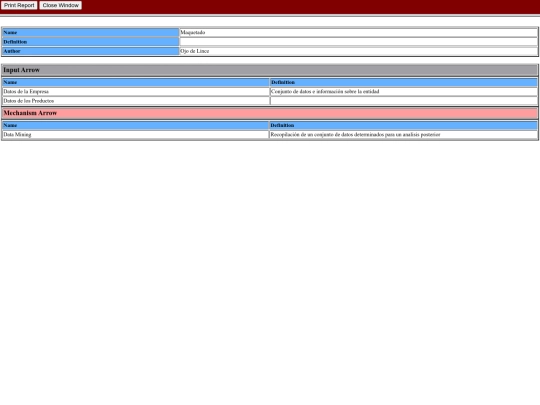Select the 'Maquetado' name value

193,32
